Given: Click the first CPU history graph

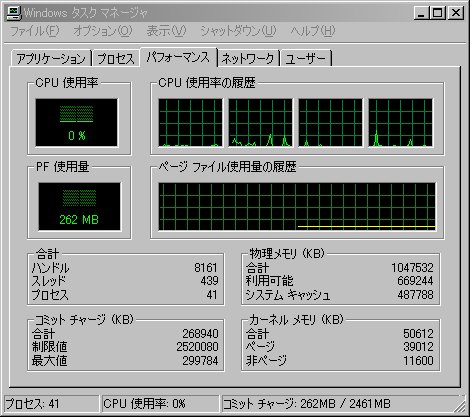Looking at the screenshot, I should (x=190, y=122).
